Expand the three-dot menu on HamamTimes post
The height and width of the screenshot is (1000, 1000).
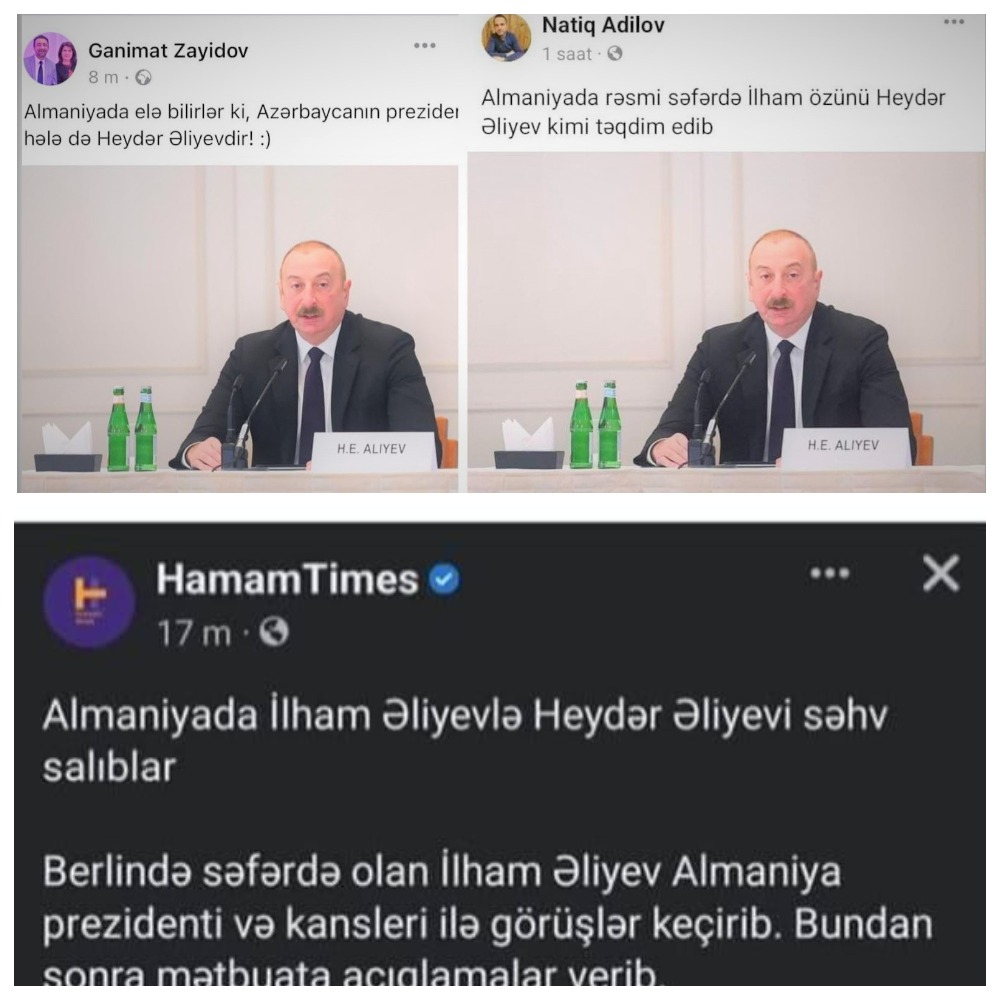point(830,573)
